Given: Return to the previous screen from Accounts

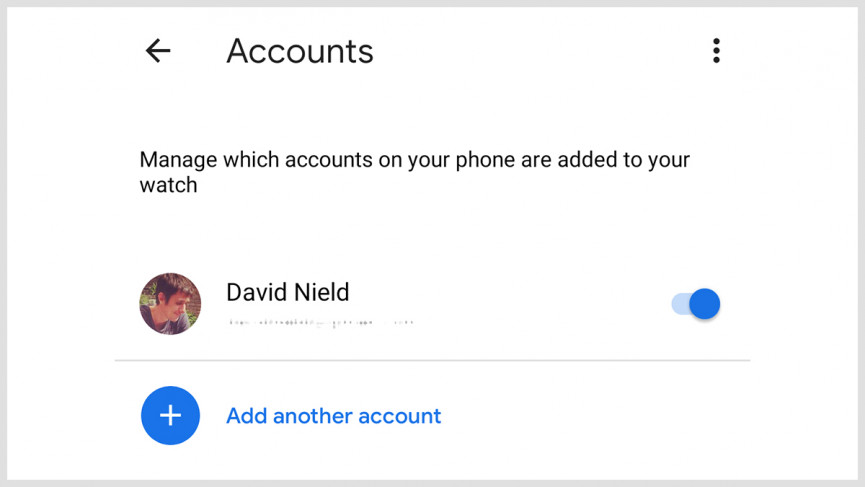Looking at the screenshot, I should coord(158,51).
